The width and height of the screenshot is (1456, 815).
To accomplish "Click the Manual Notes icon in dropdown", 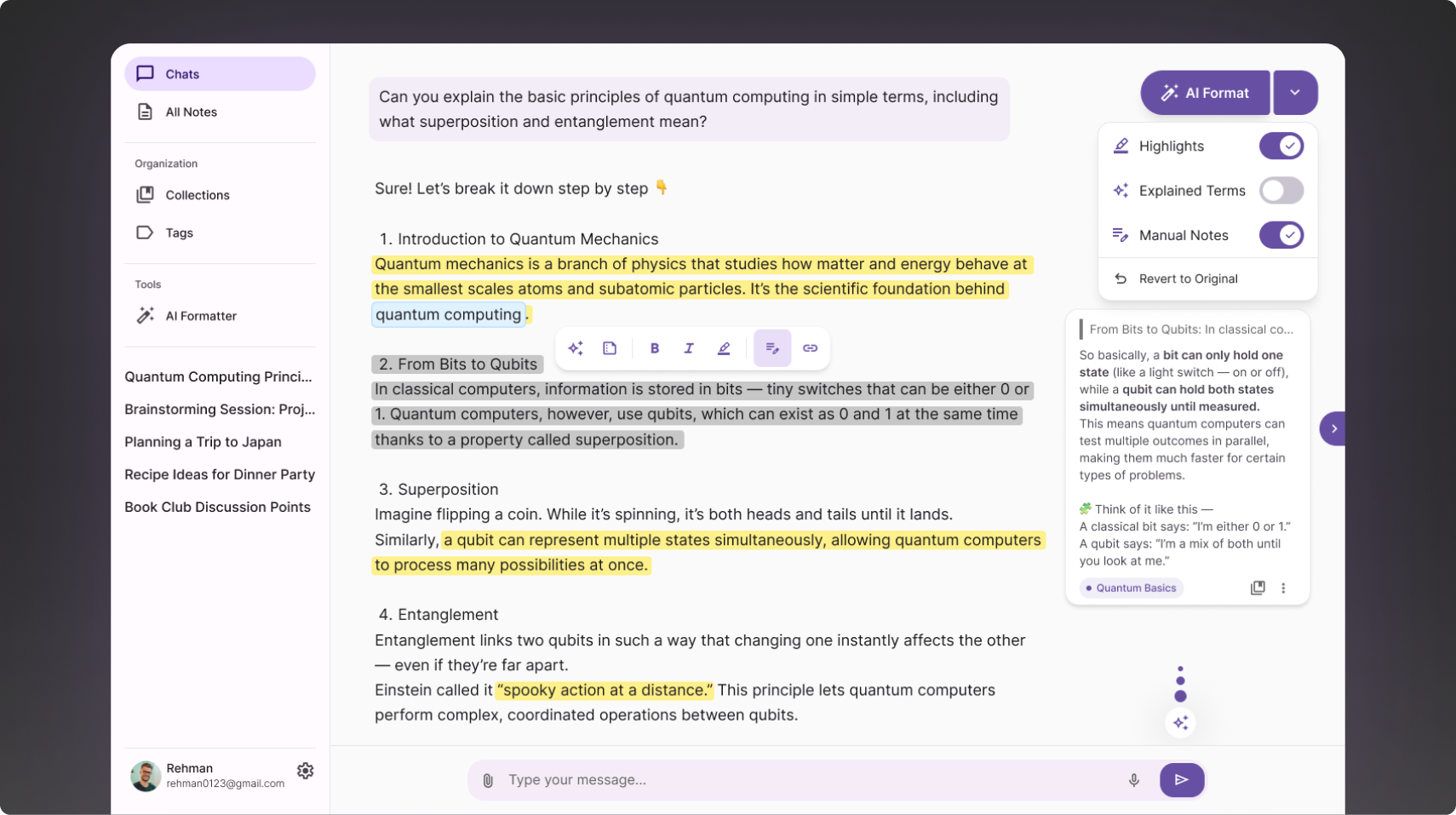I will (x=1121, y=235).
